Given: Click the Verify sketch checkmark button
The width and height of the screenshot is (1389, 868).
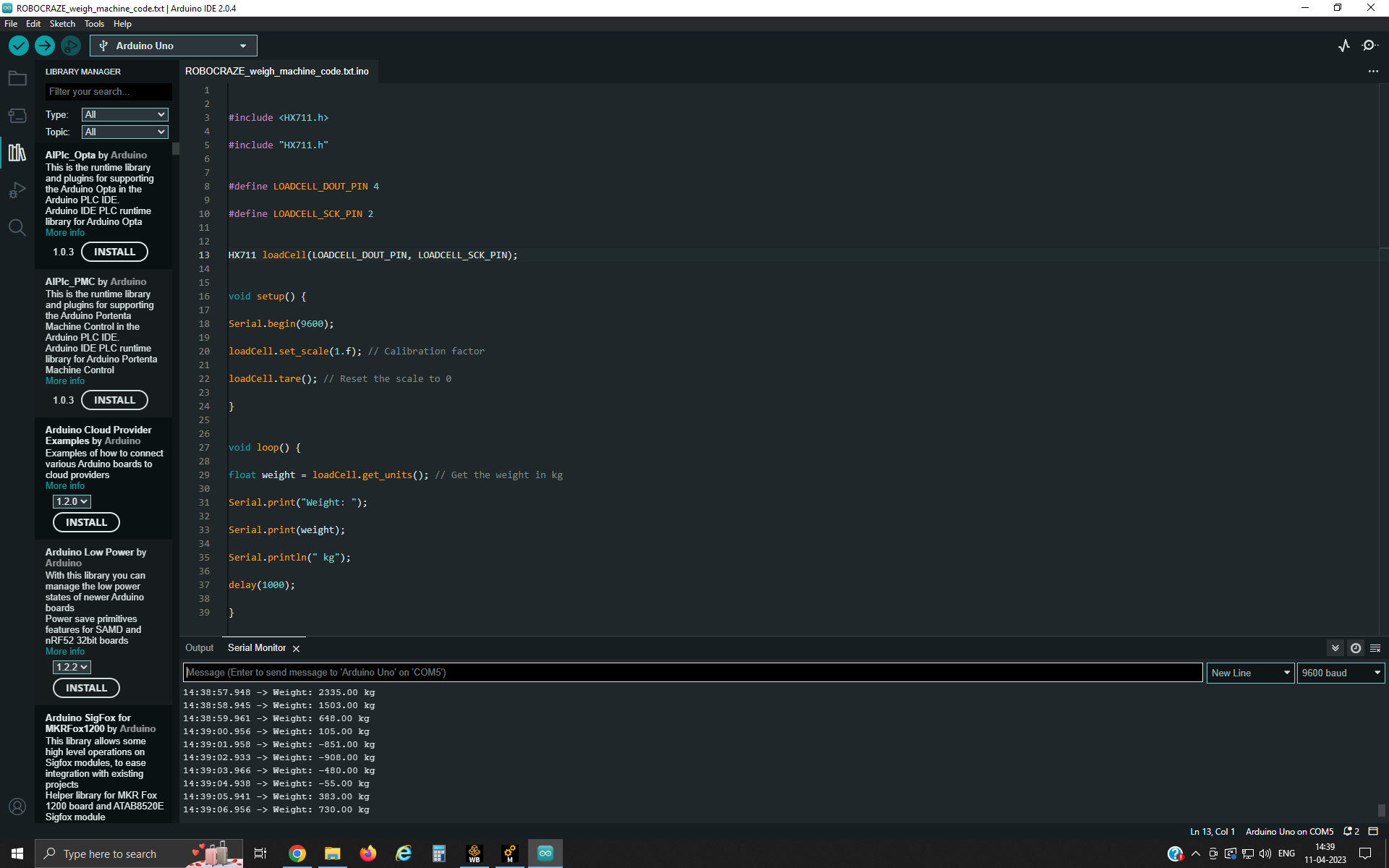Looking at the screenshot, I should [x=19, y=46].
